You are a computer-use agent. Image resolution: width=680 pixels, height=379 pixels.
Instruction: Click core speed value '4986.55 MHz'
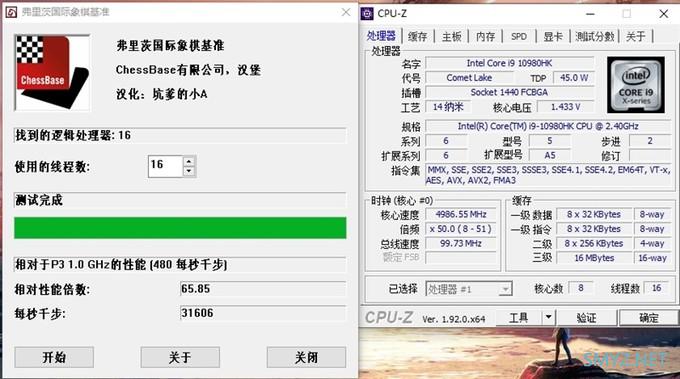[x=461, y=215]
